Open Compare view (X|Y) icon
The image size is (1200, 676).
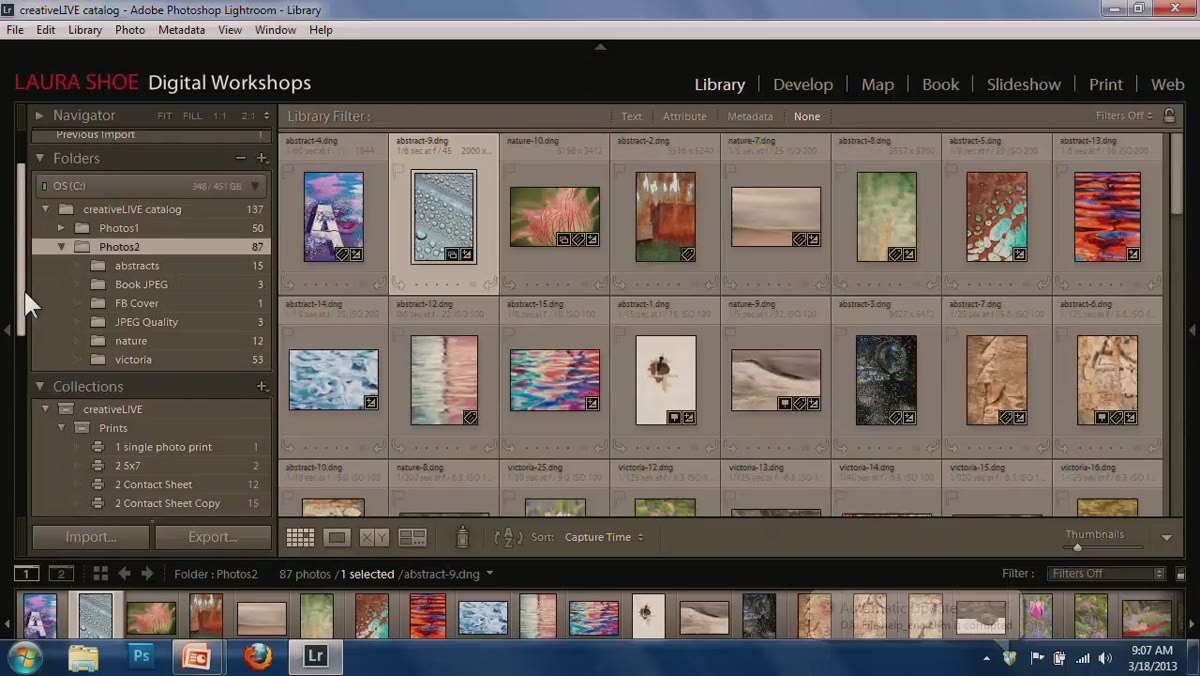374,538
